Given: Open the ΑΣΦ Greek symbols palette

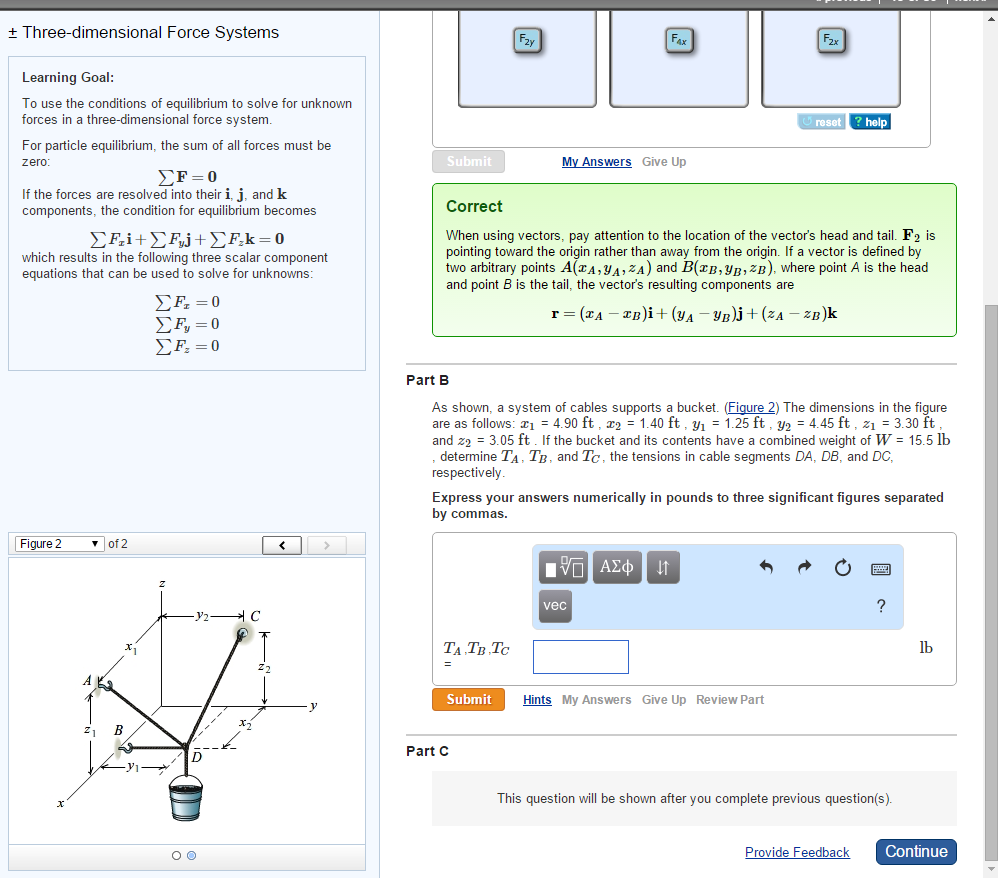Looking at the screenshot, I should pos(615,567).
